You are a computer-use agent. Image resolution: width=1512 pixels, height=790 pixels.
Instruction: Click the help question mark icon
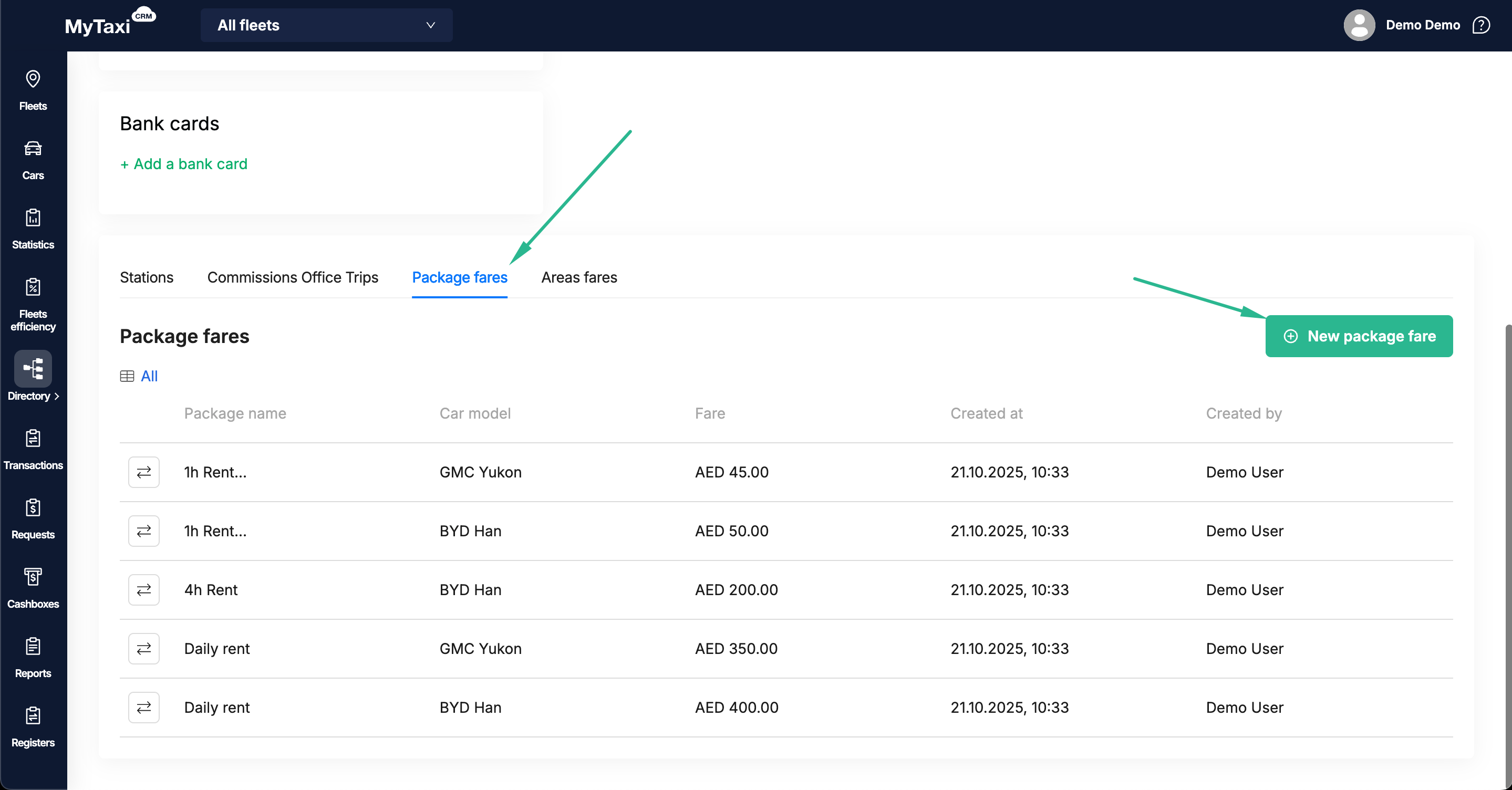click(x=1481, y=25)
